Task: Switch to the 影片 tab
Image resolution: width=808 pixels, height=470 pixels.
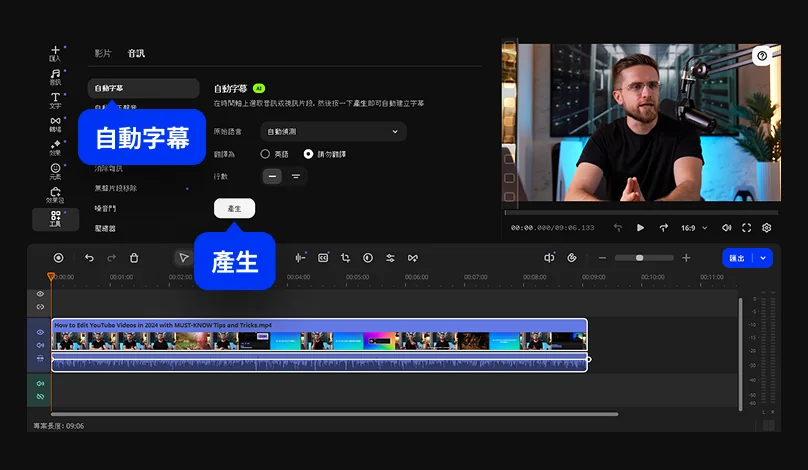Action: (103, 53)
